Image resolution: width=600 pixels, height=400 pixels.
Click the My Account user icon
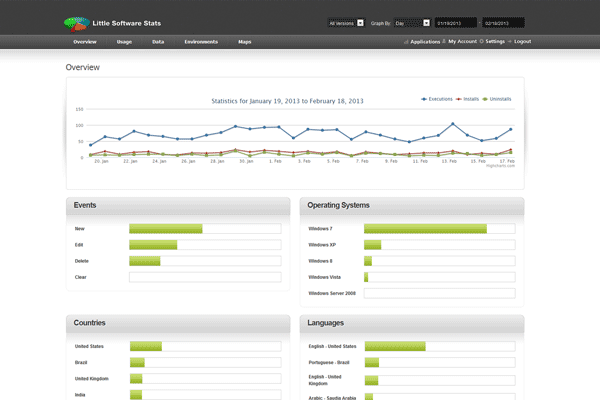[x=444, y=42]
